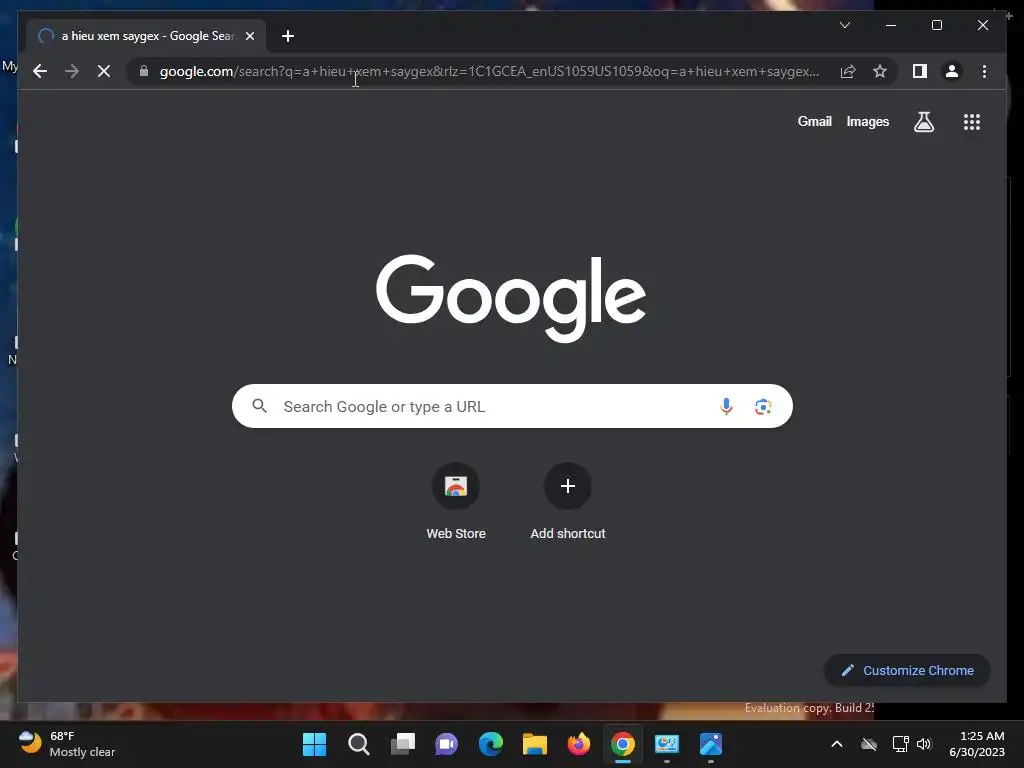Launch Firefox from taskbar

[x=579, y=744]
